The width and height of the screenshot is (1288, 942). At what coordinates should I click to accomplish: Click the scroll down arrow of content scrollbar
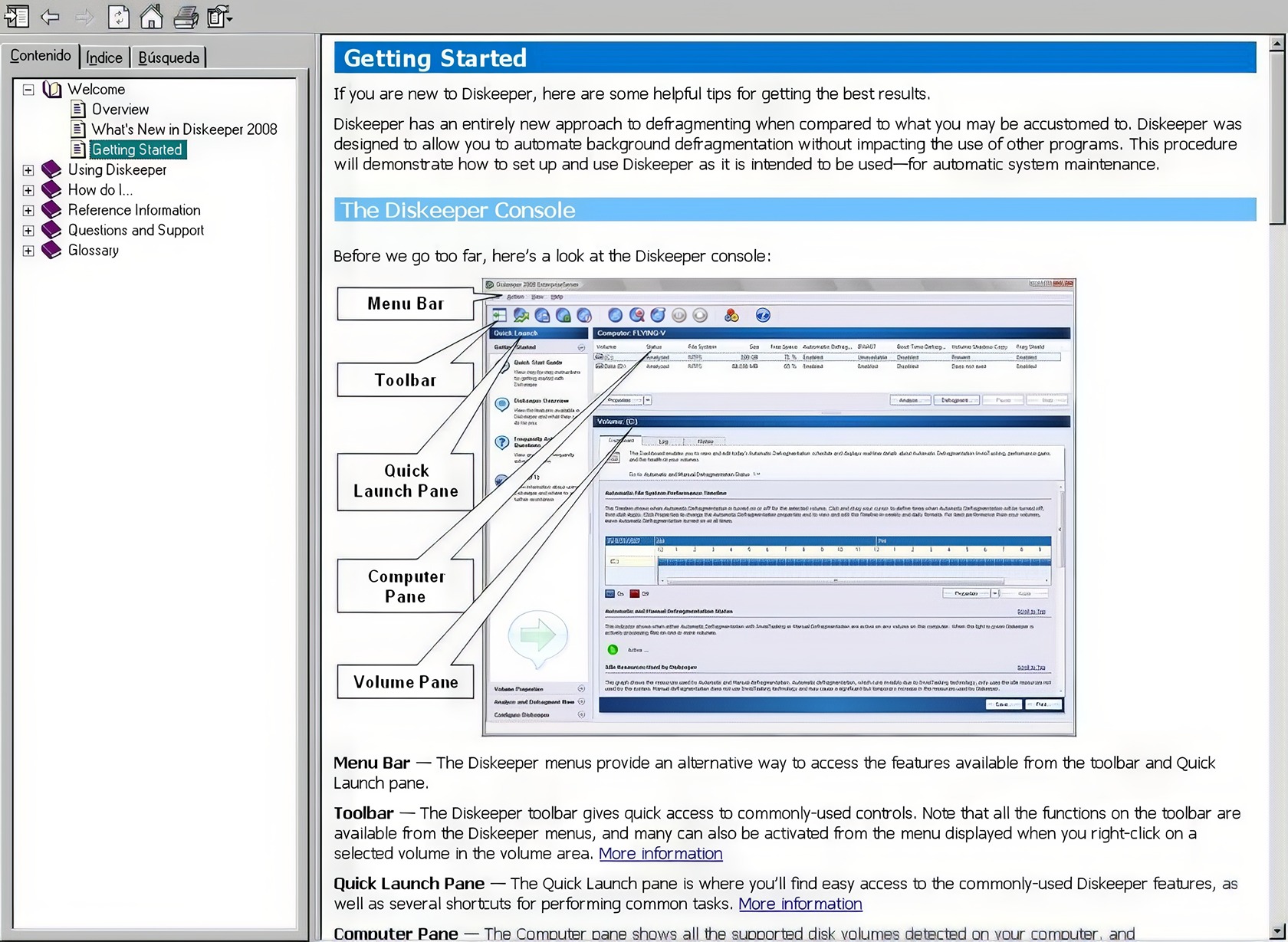pos(1276,932)
